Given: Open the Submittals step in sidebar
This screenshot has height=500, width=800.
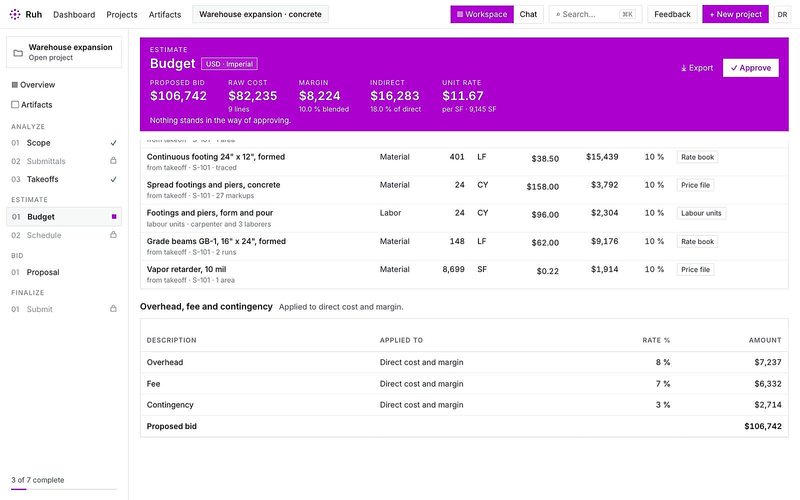Looking at the screenshot, I should pyautogui.click(x=64, y=161).
